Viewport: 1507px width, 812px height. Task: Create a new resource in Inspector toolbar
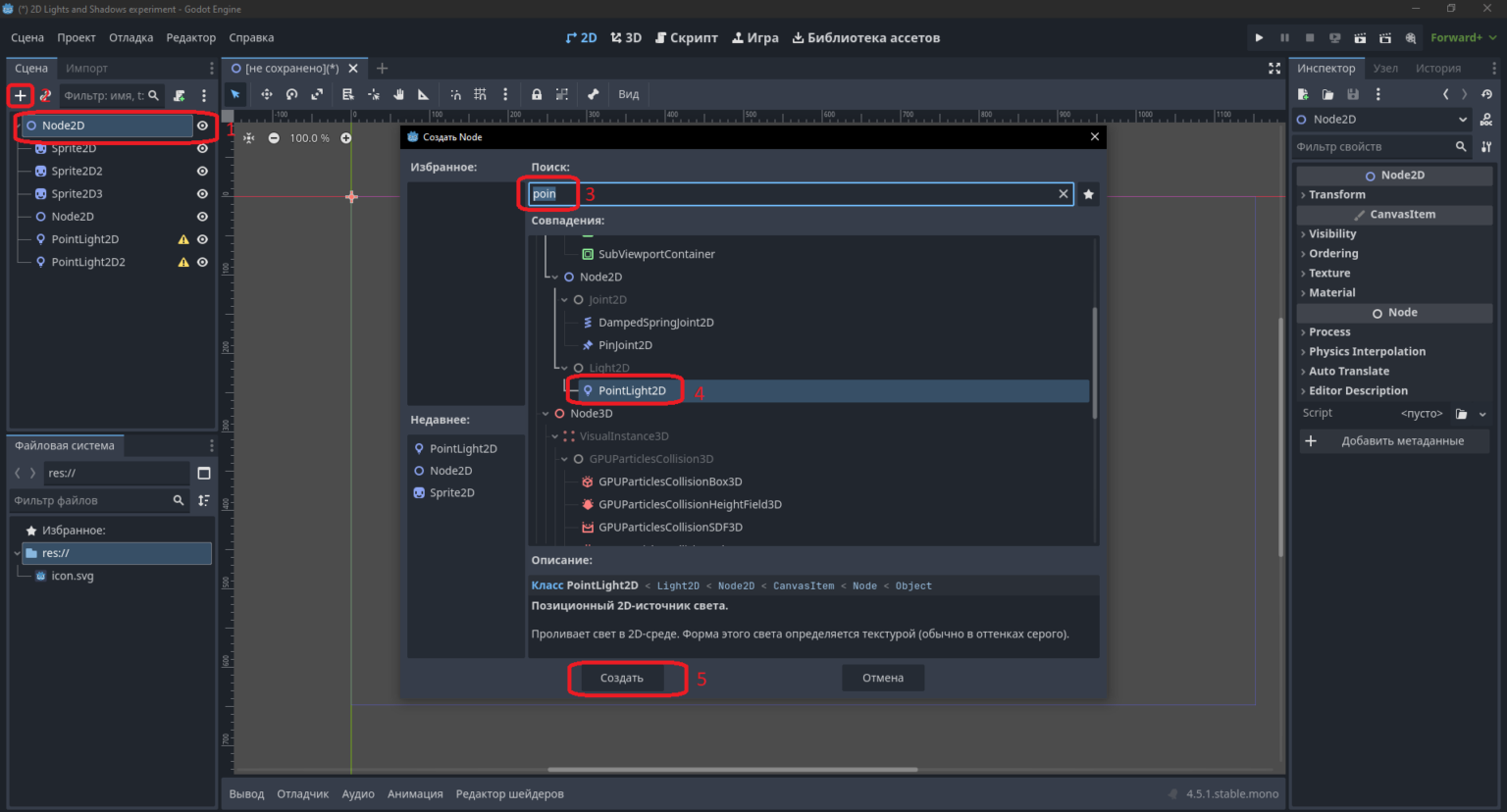coord(1303,94)
